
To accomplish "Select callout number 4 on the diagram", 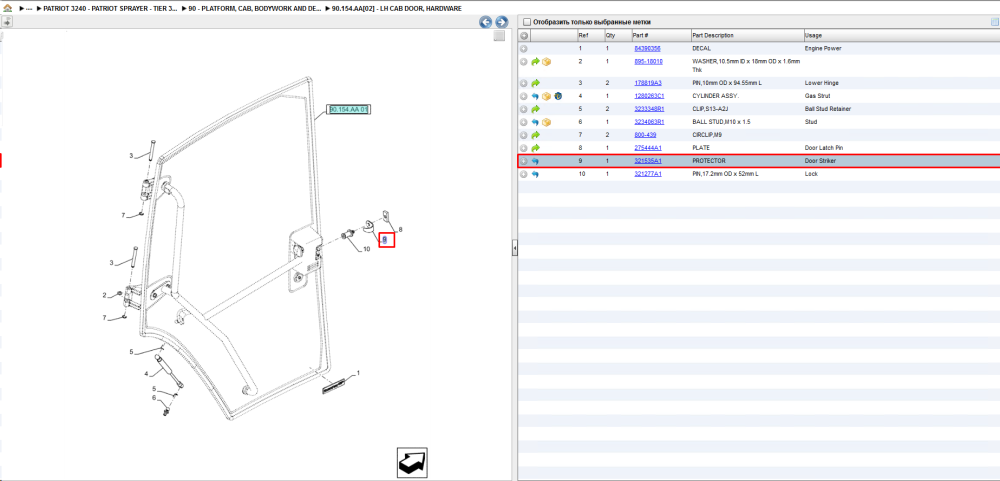I will (146, 374).
